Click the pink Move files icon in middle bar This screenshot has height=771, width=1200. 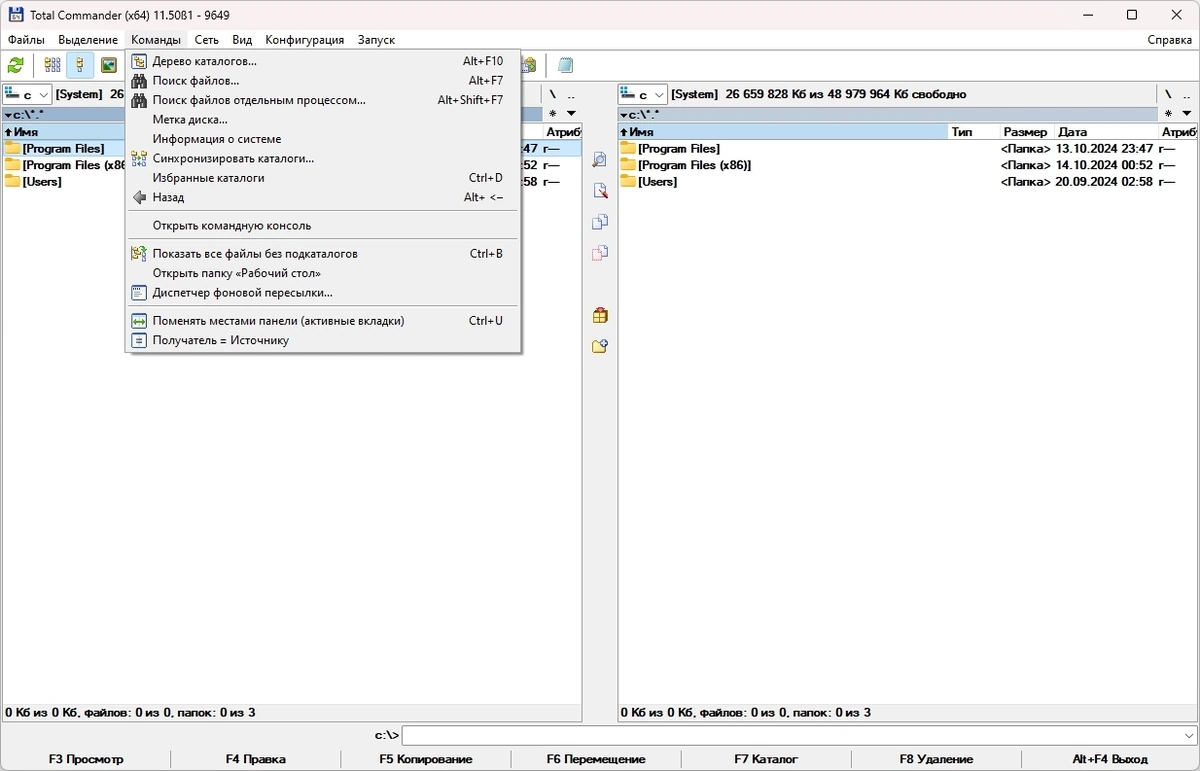pos(600,253)
